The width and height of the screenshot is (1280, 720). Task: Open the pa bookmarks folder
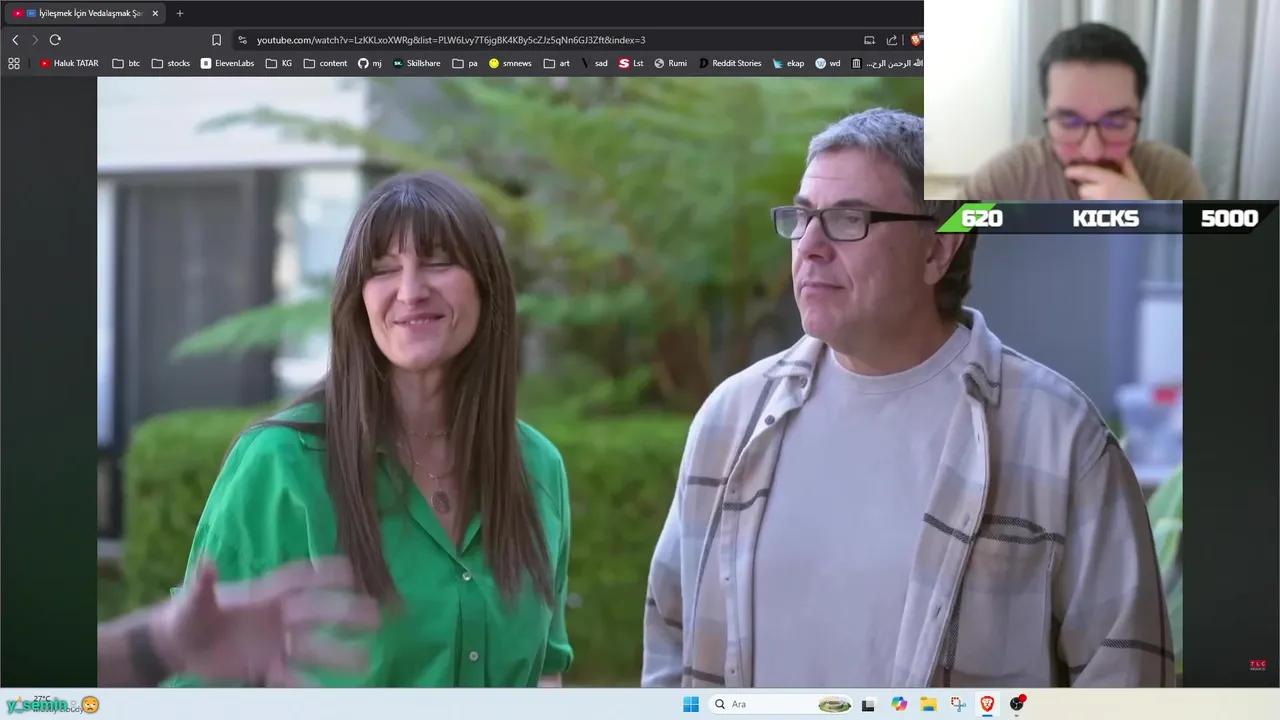coord(465,63)
